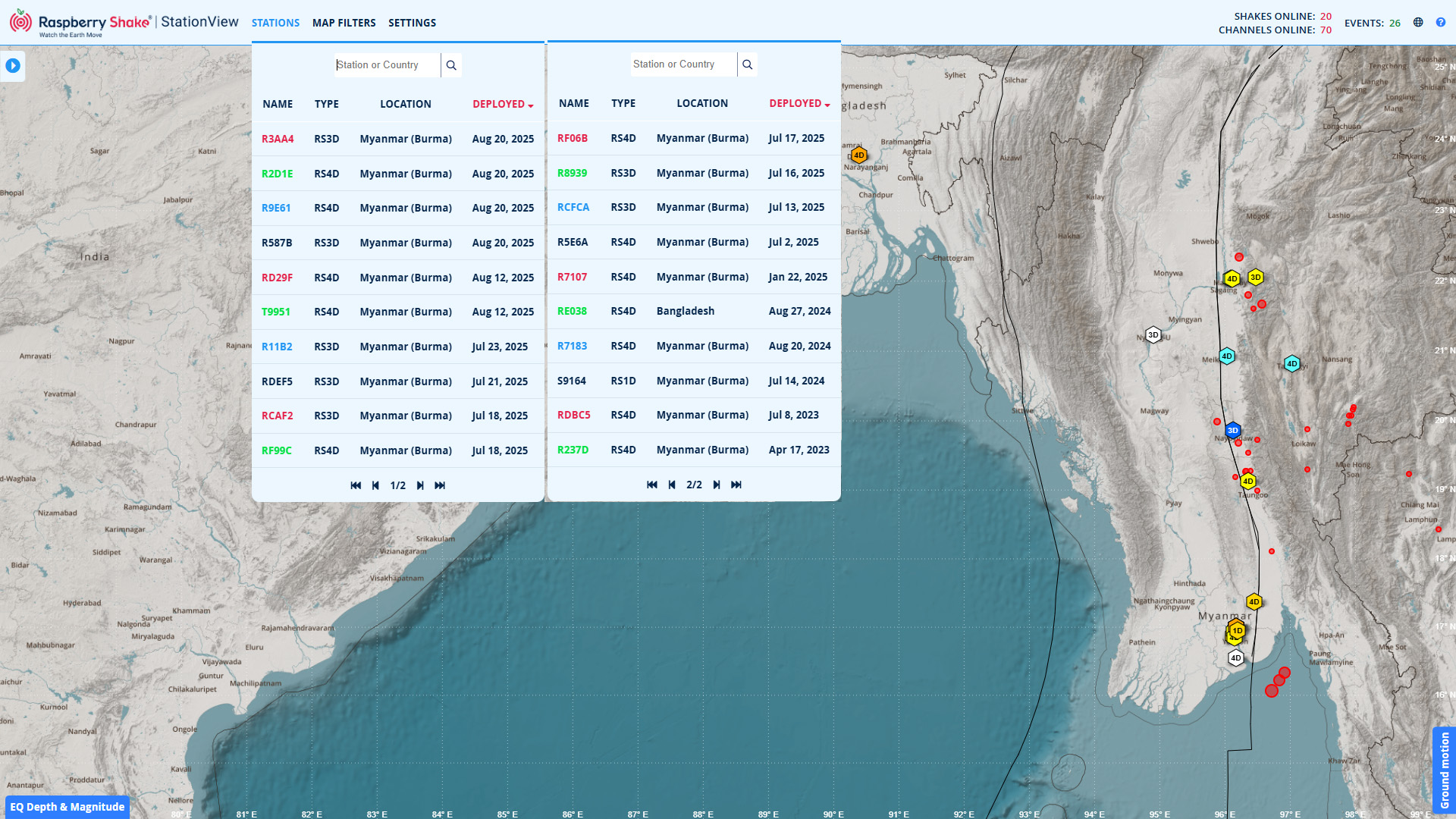
Task: Select orange 4D station marker near Narayanganj
Action: (858, 155)
